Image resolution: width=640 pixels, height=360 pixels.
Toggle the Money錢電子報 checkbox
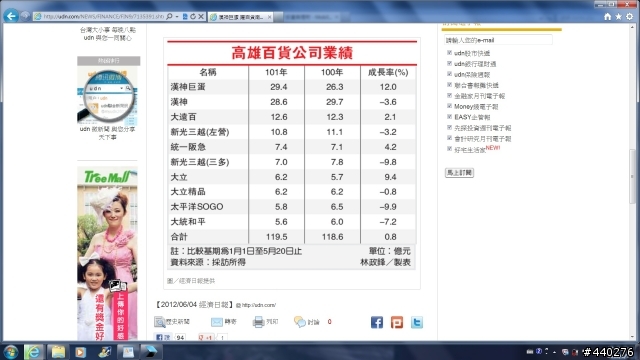[x=449, y=106]
